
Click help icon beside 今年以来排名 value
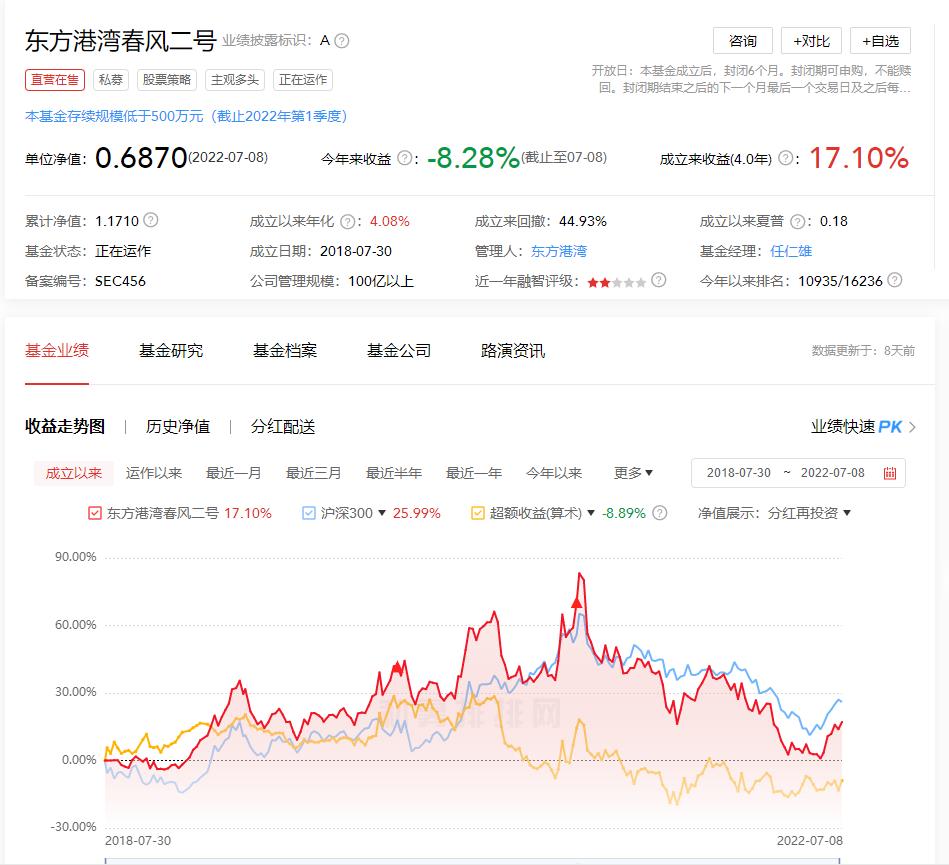point(895,280)
